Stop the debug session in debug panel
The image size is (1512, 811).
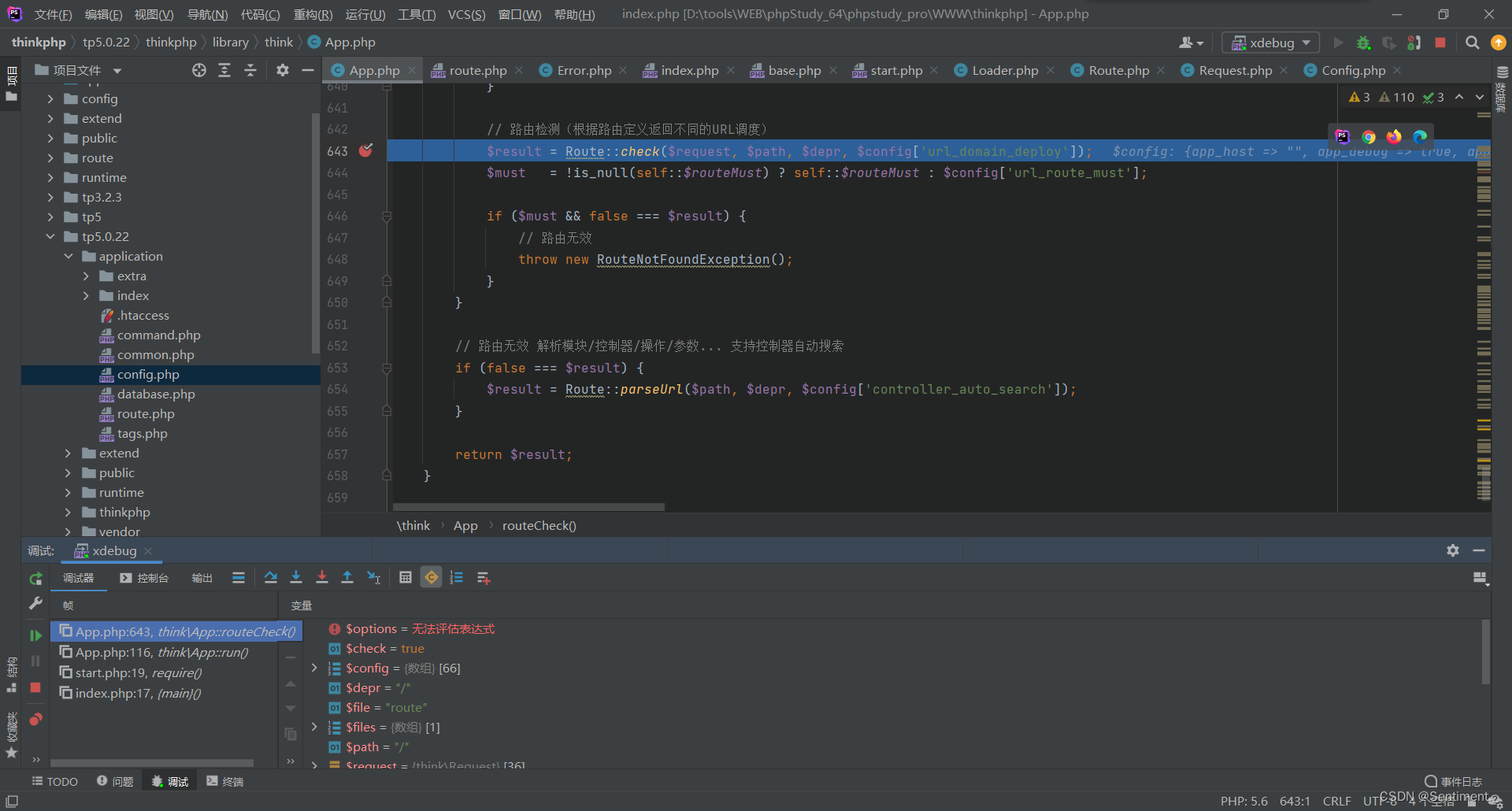(x=35, y=687)
